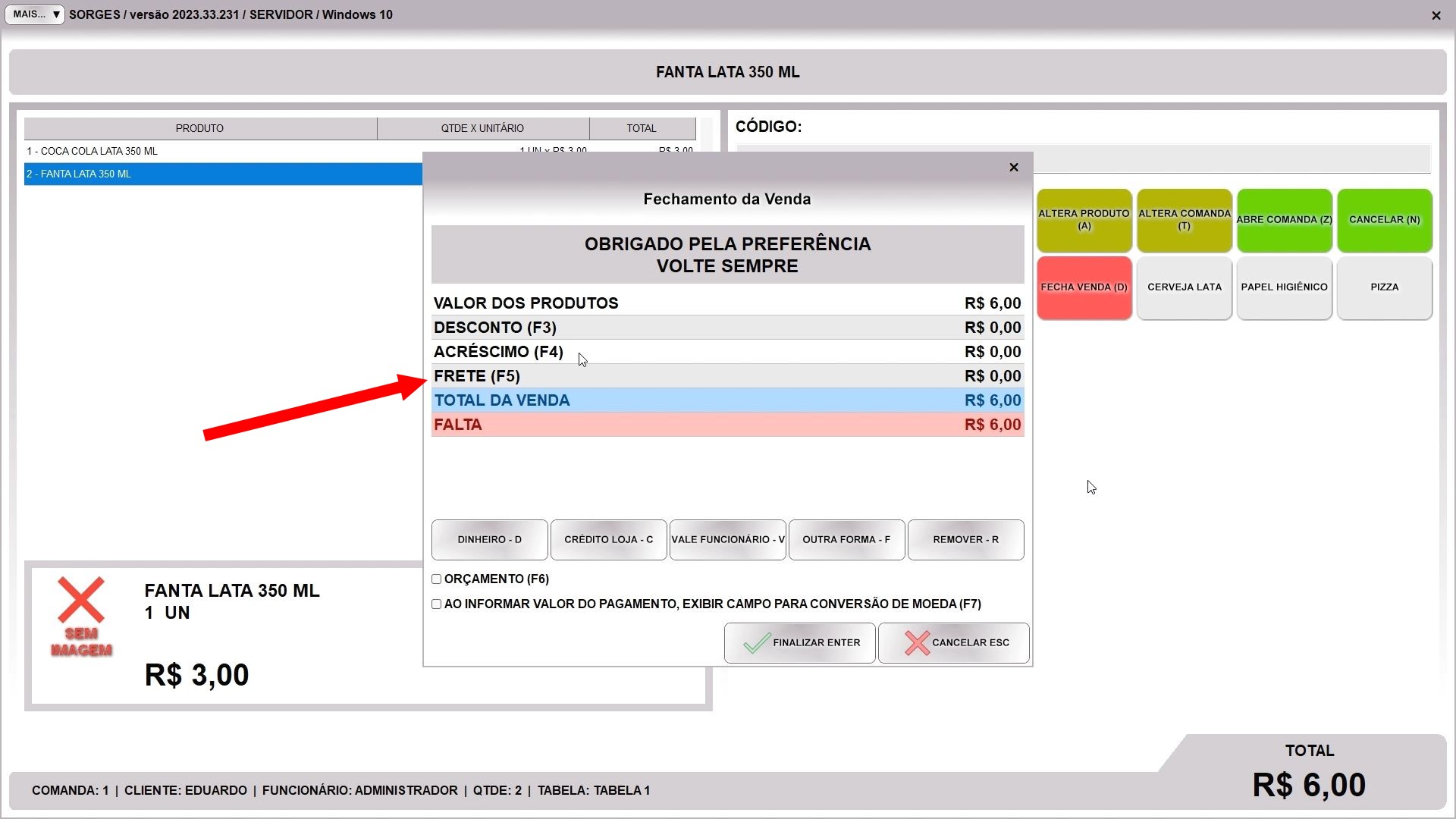Click the red FECHA VENDA (D) button

click(x=1084, y=287)
